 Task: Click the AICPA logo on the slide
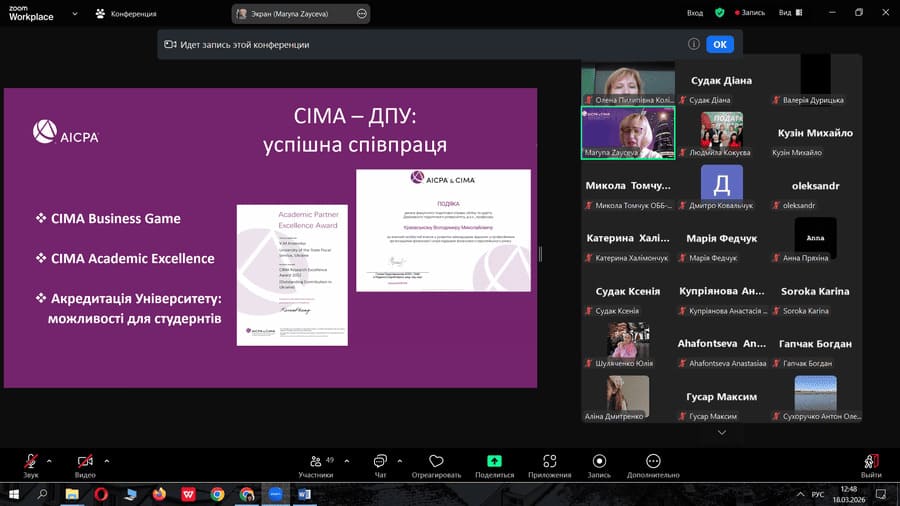(x=65, y=132)
